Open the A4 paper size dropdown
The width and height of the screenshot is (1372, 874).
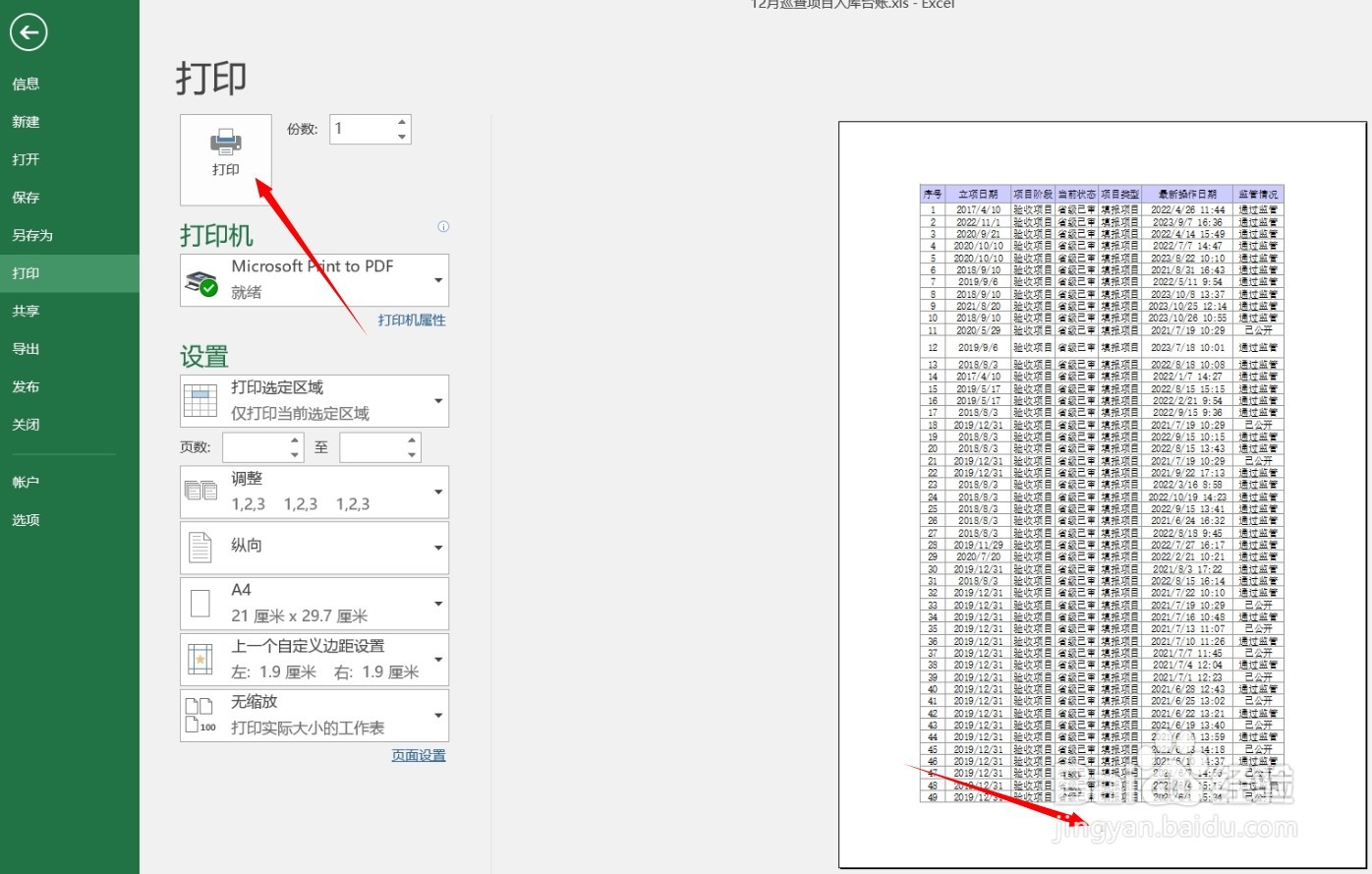314,604
